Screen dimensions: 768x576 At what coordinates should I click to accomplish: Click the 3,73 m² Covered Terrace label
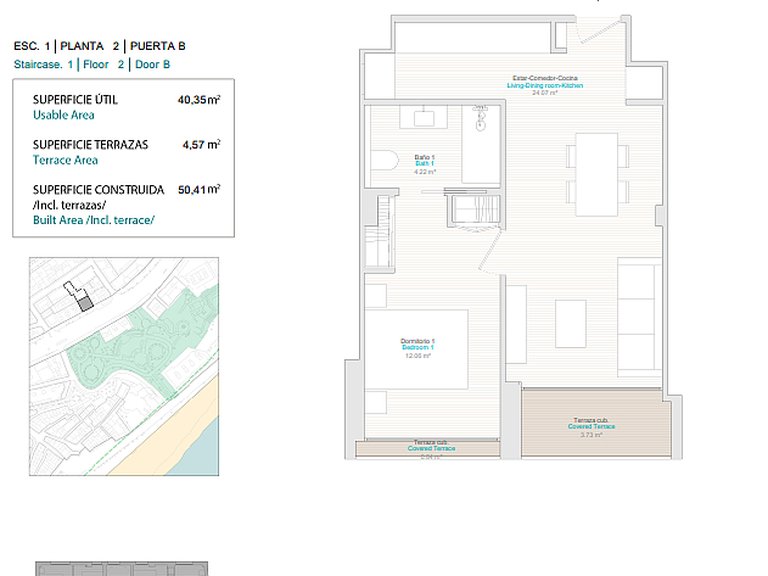[591, 427]
